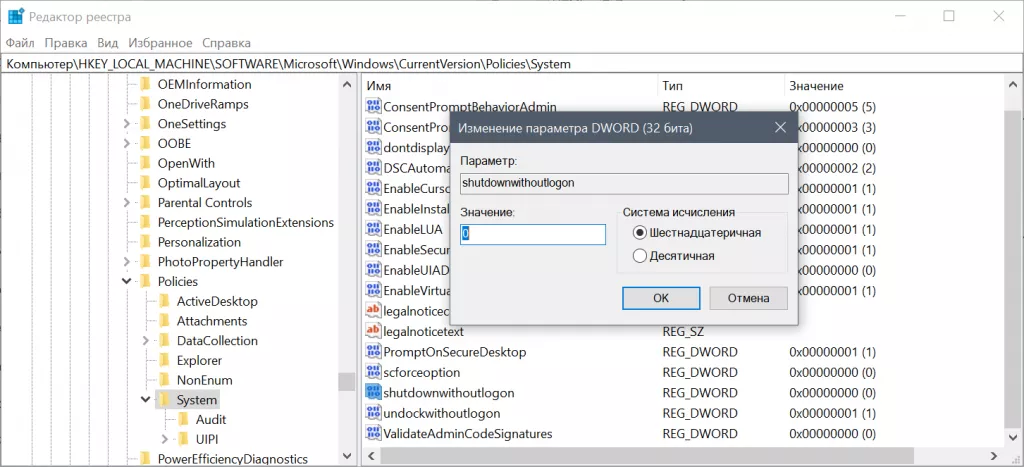Click the shutdownwithoutlogon DWORD value icon

pyautogui.click(x=373, y=393)
